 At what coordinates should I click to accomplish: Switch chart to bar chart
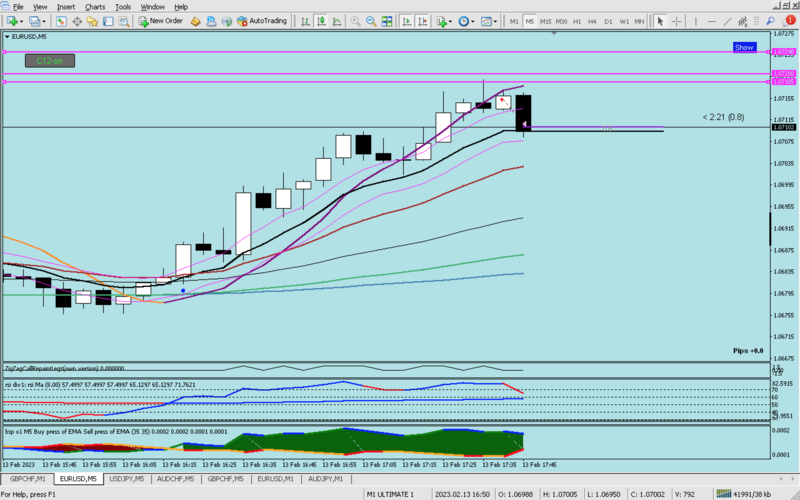click(305, 21)
